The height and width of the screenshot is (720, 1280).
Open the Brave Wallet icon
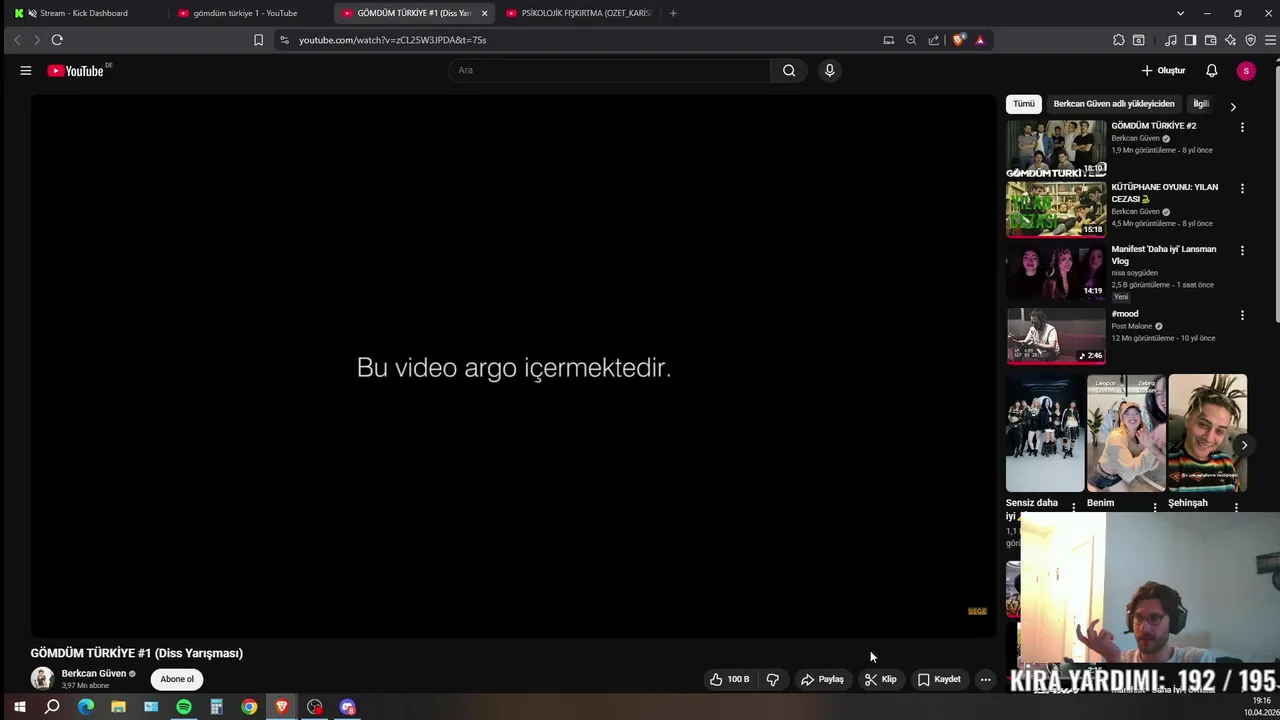[1210, 40]
